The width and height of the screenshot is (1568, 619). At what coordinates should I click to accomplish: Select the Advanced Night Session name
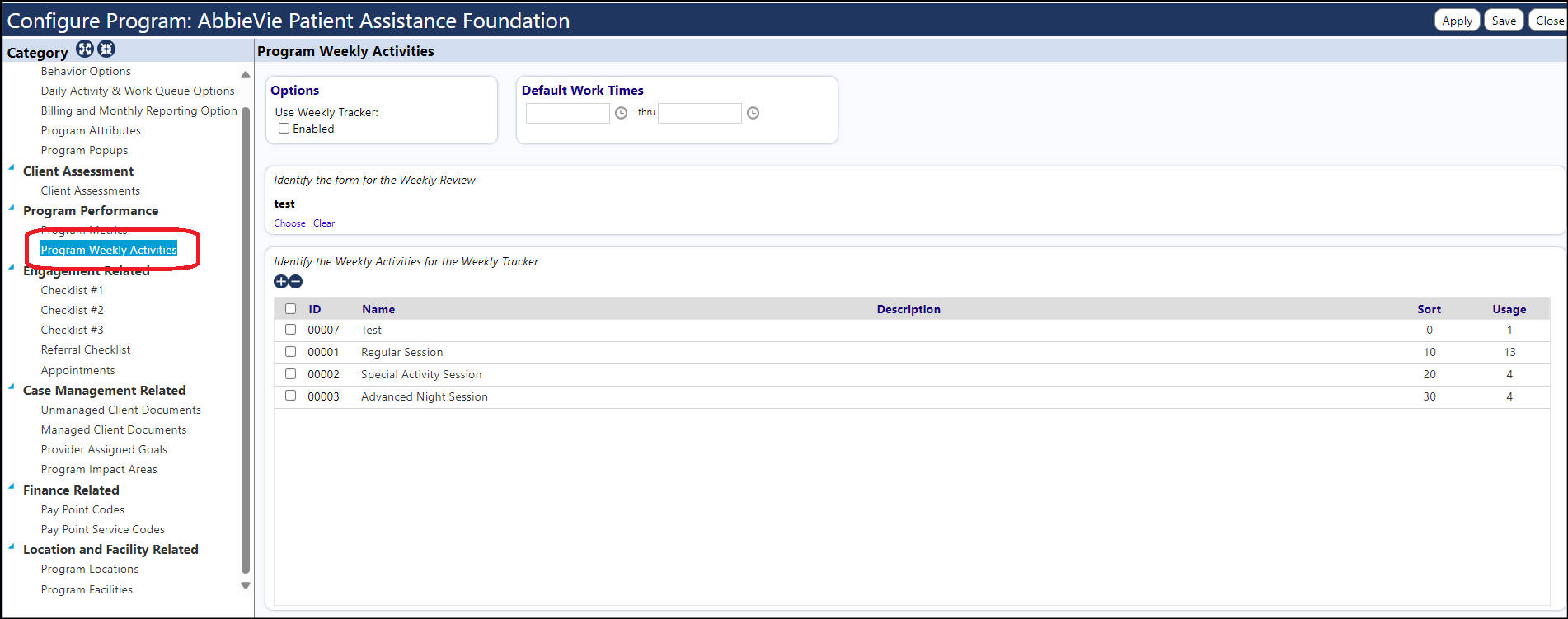coord(425,397)
